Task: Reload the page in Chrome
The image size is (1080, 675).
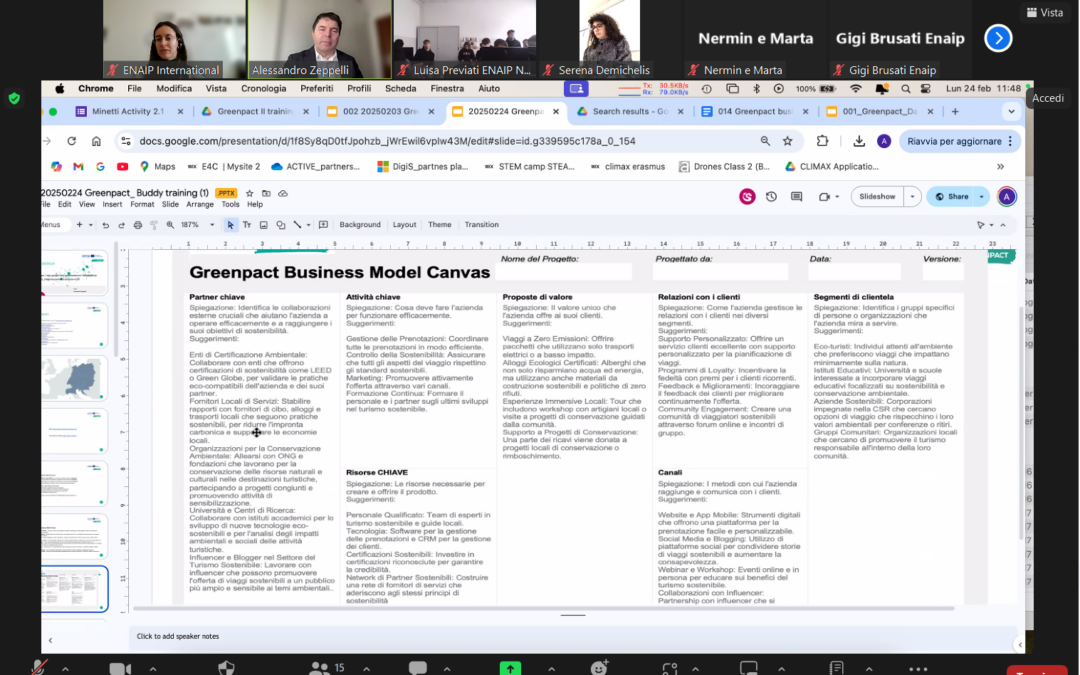Action: 72,141
